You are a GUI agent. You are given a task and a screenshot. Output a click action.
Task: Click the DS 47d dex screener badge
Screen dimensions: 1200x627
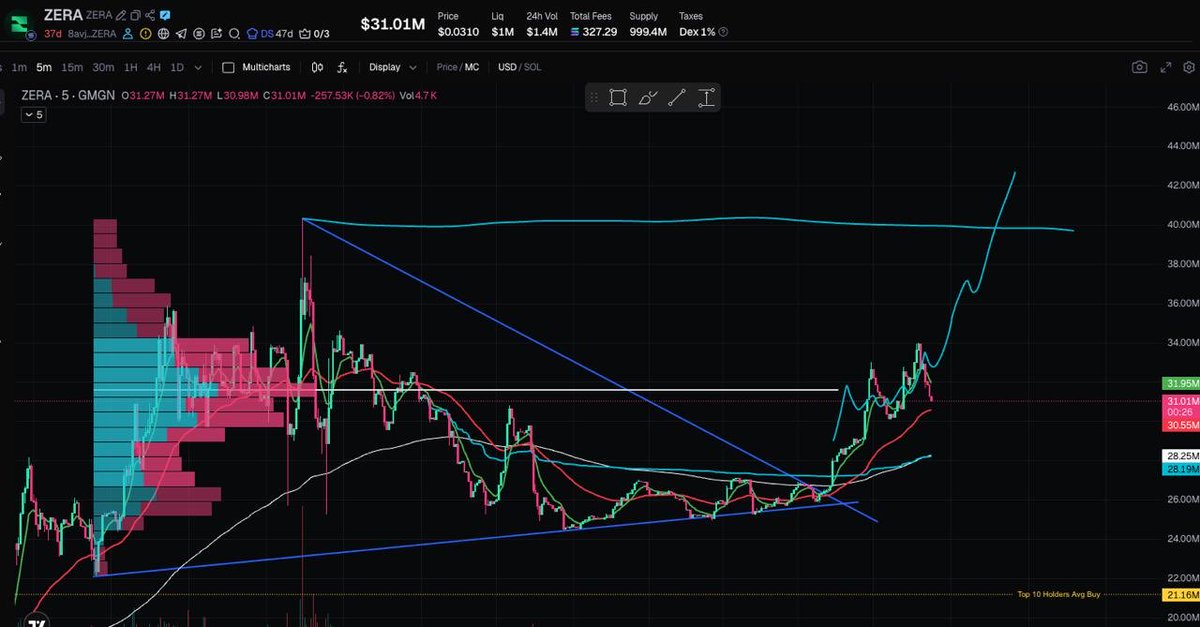270,34
